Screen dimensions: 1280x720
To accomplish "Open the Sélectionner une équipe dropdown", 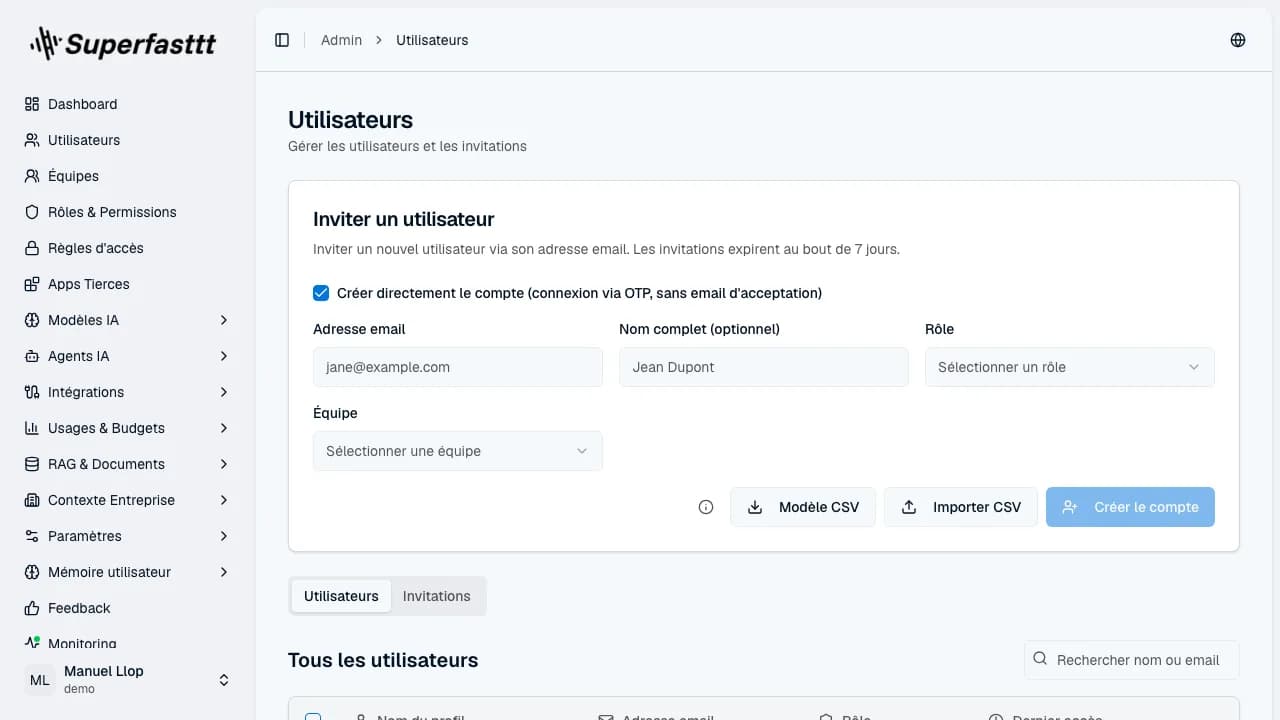I will 458,451.
